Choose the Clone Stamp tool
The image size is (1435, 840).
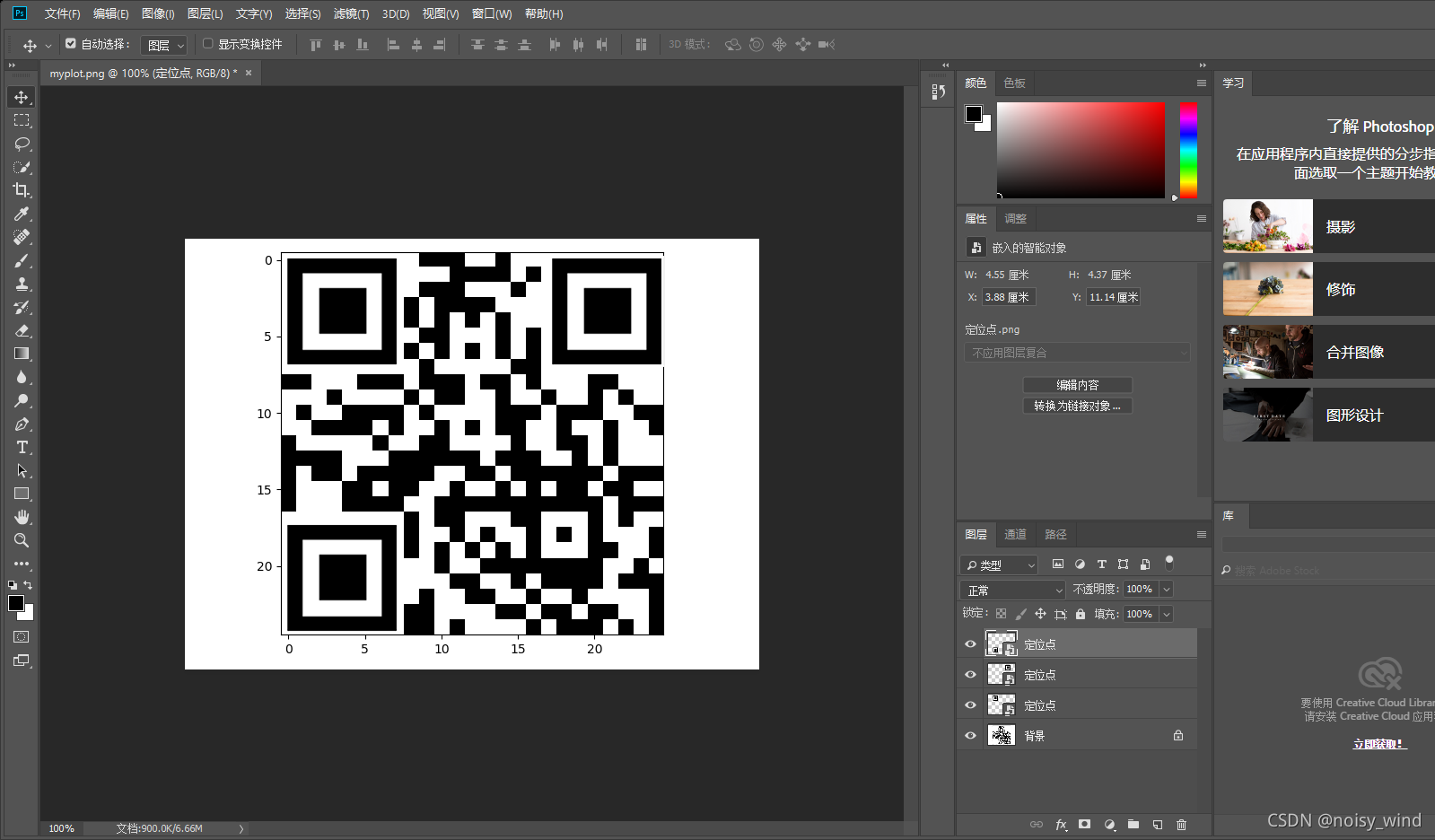22,284
